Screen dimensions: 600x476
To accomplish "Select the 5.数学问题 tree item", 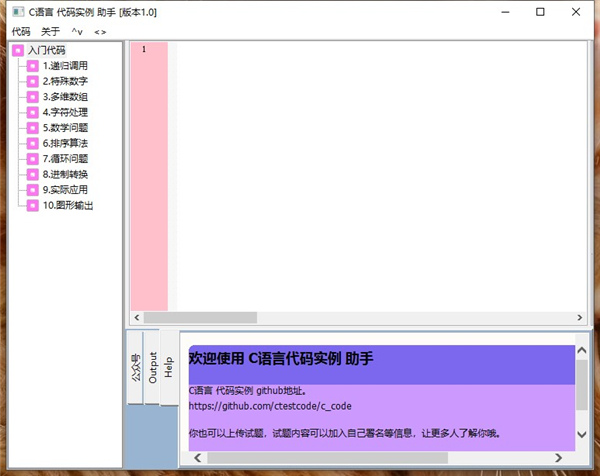I will 65,128.
